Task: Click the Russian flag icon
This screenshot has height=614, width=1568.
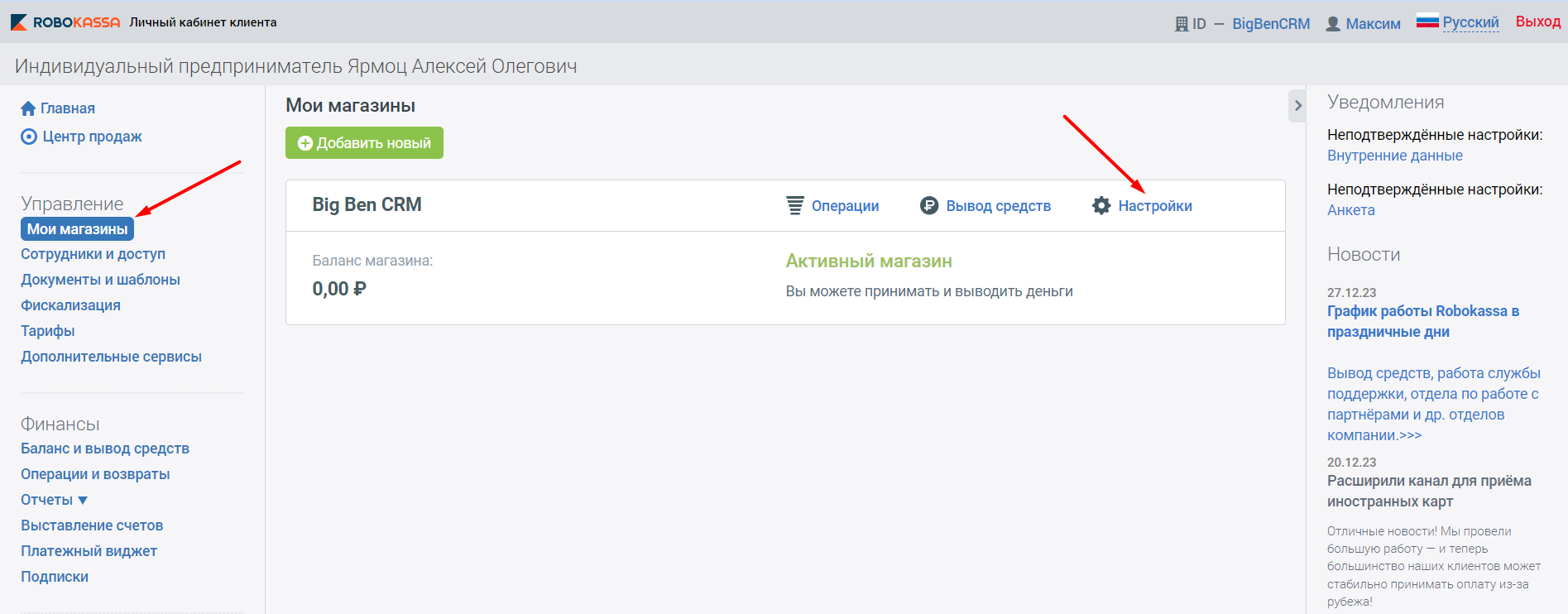Action: [x=1427, y=22]
